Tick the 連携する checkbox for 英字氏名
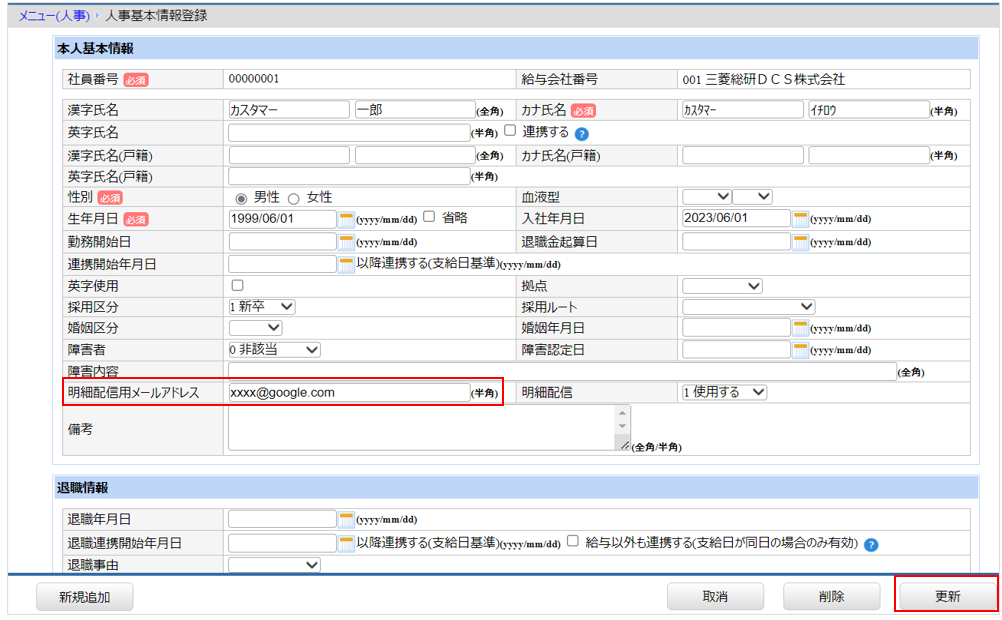Image resolution: width=1002 pixels, height=620 pixels. (510, 130)
